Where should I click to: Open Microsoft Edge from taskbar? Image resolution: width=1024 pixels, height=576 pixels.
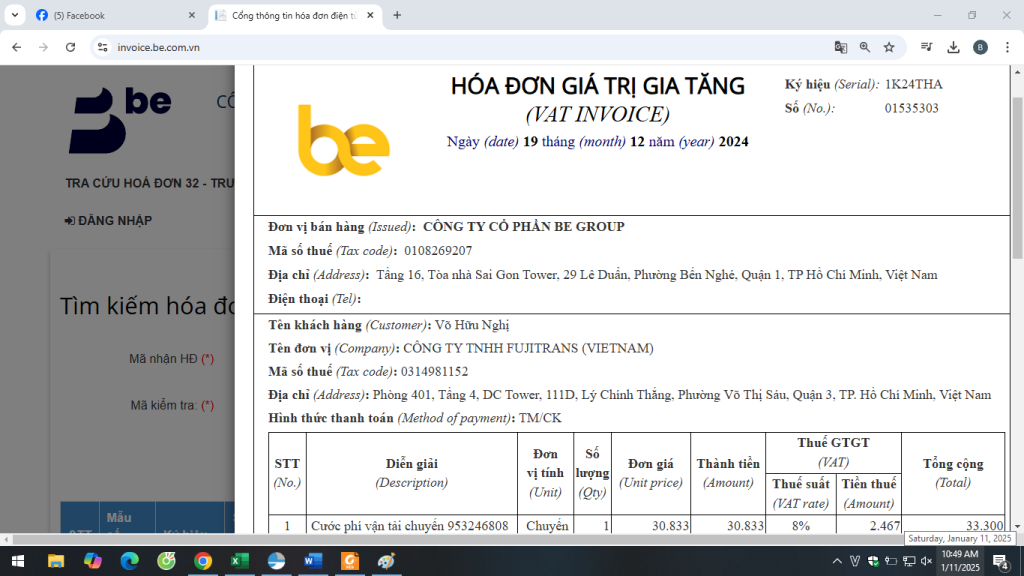pos(129,561)
